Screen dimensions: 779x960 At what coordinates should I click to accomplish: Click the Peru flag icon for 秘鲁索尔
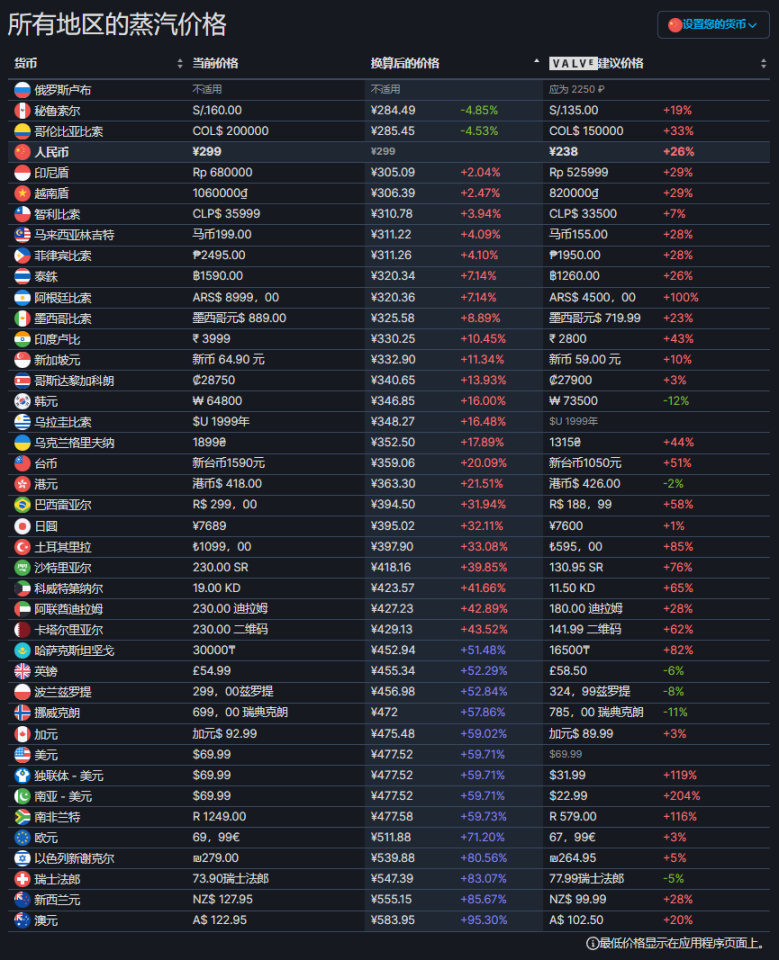22,111
